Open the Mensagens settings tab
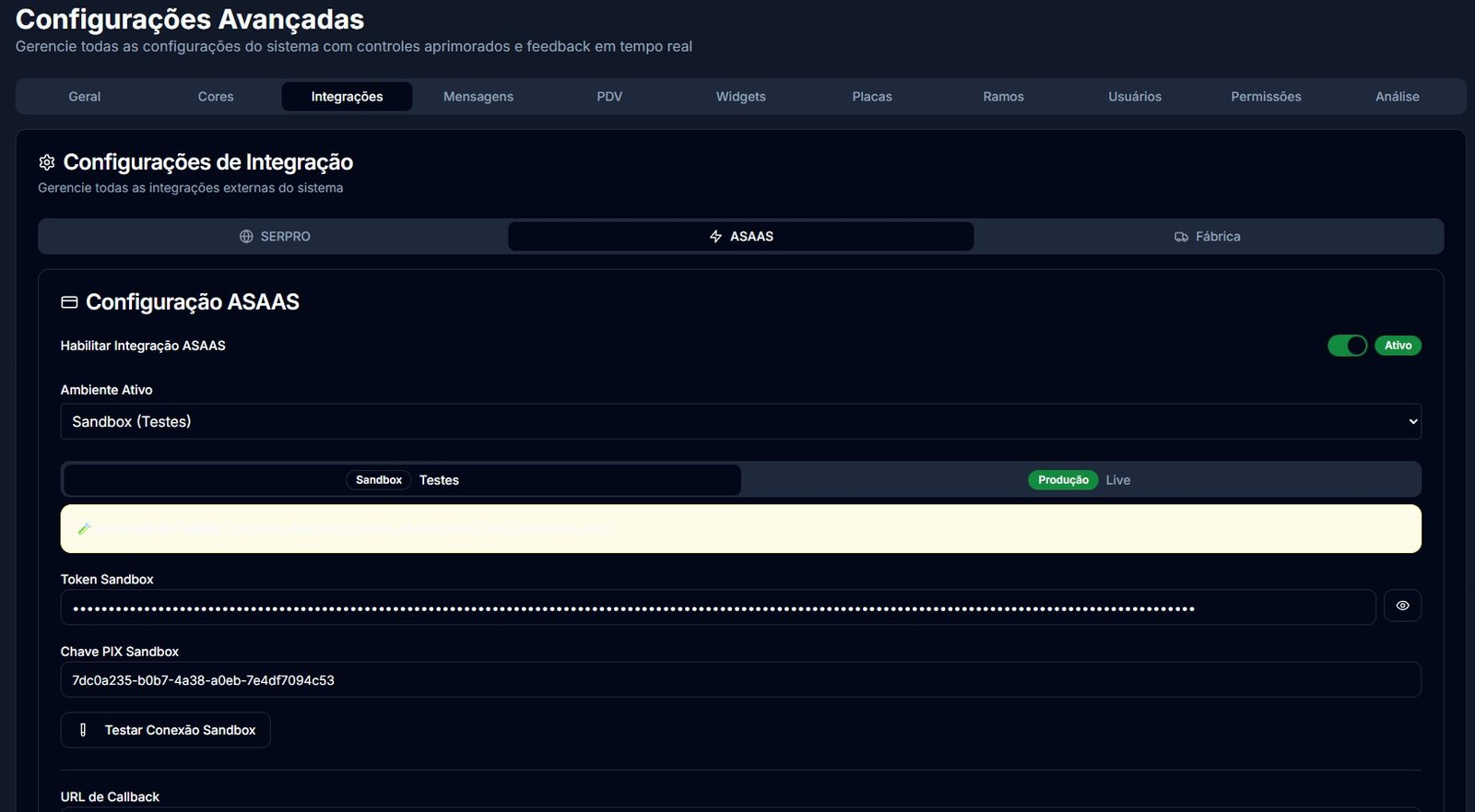Screen dimensions: 1475x812 478,97
